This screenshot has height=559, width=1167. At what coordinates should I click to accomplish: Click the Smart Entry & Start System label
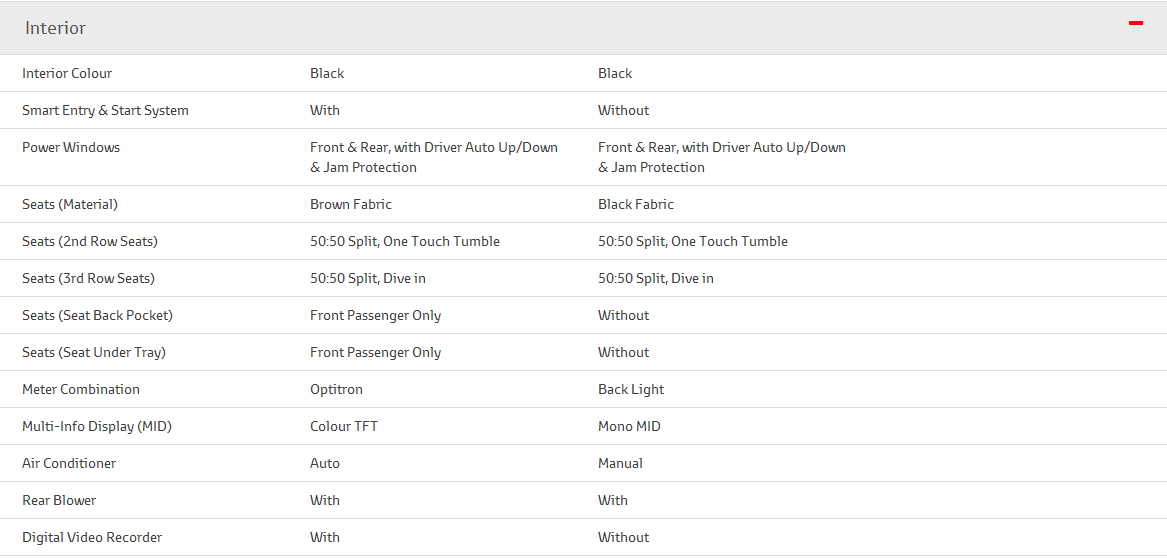point(105,110)
